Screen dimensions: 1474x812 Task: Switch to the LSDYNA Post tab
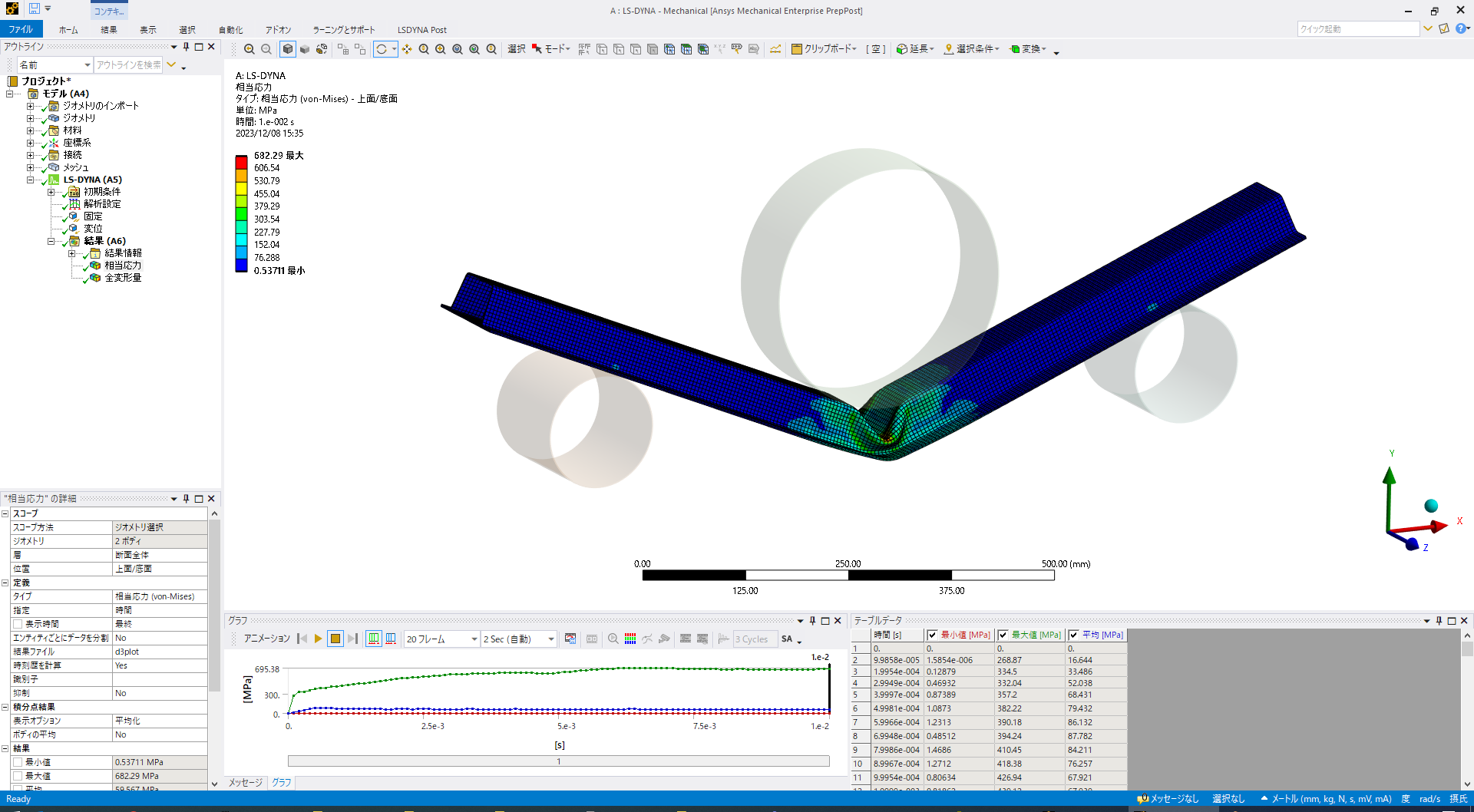(x=421, y=30)
